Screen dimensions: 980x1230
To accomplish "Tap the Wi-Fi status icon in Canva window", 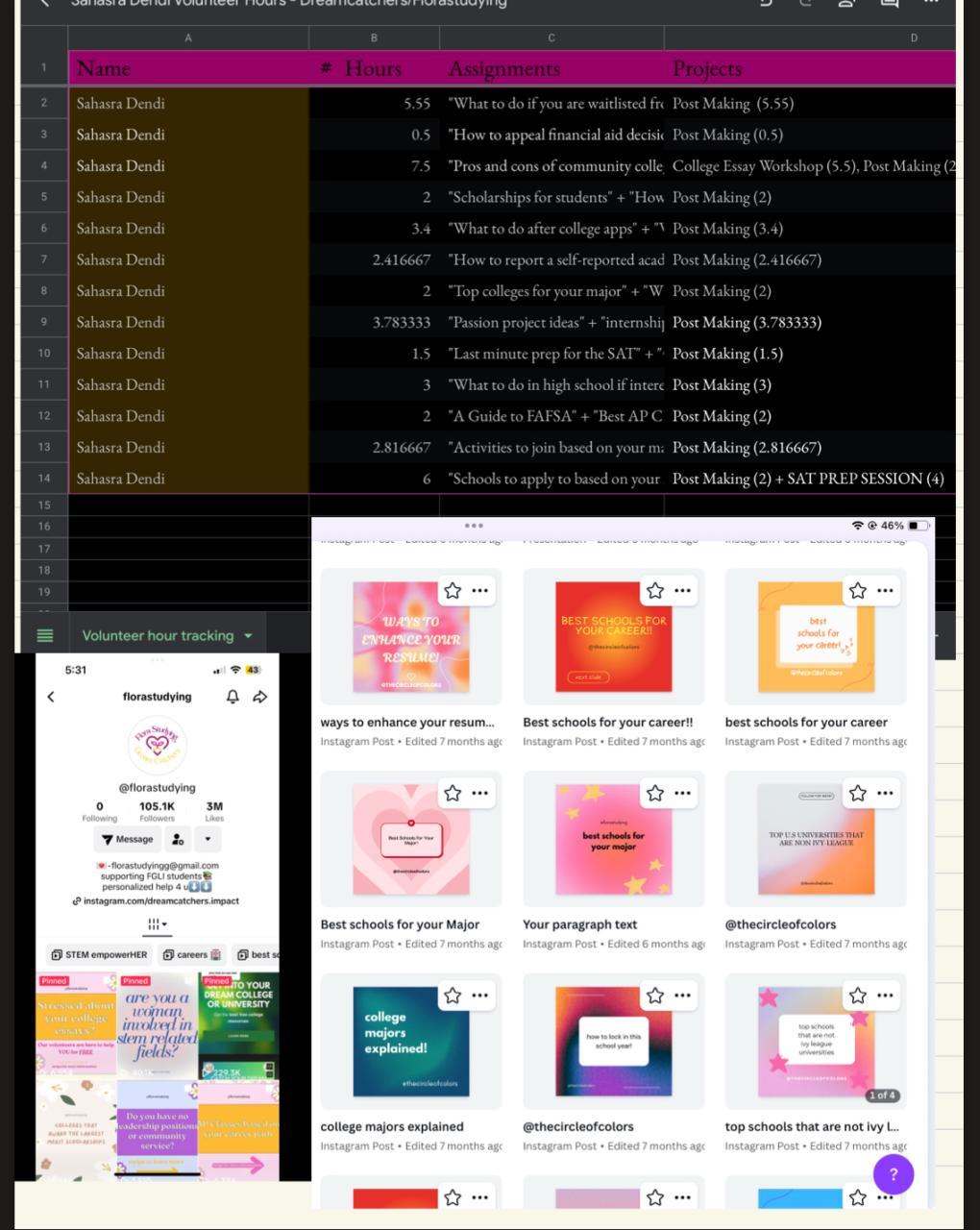I will pyautogui.click(x=858, y=526).
